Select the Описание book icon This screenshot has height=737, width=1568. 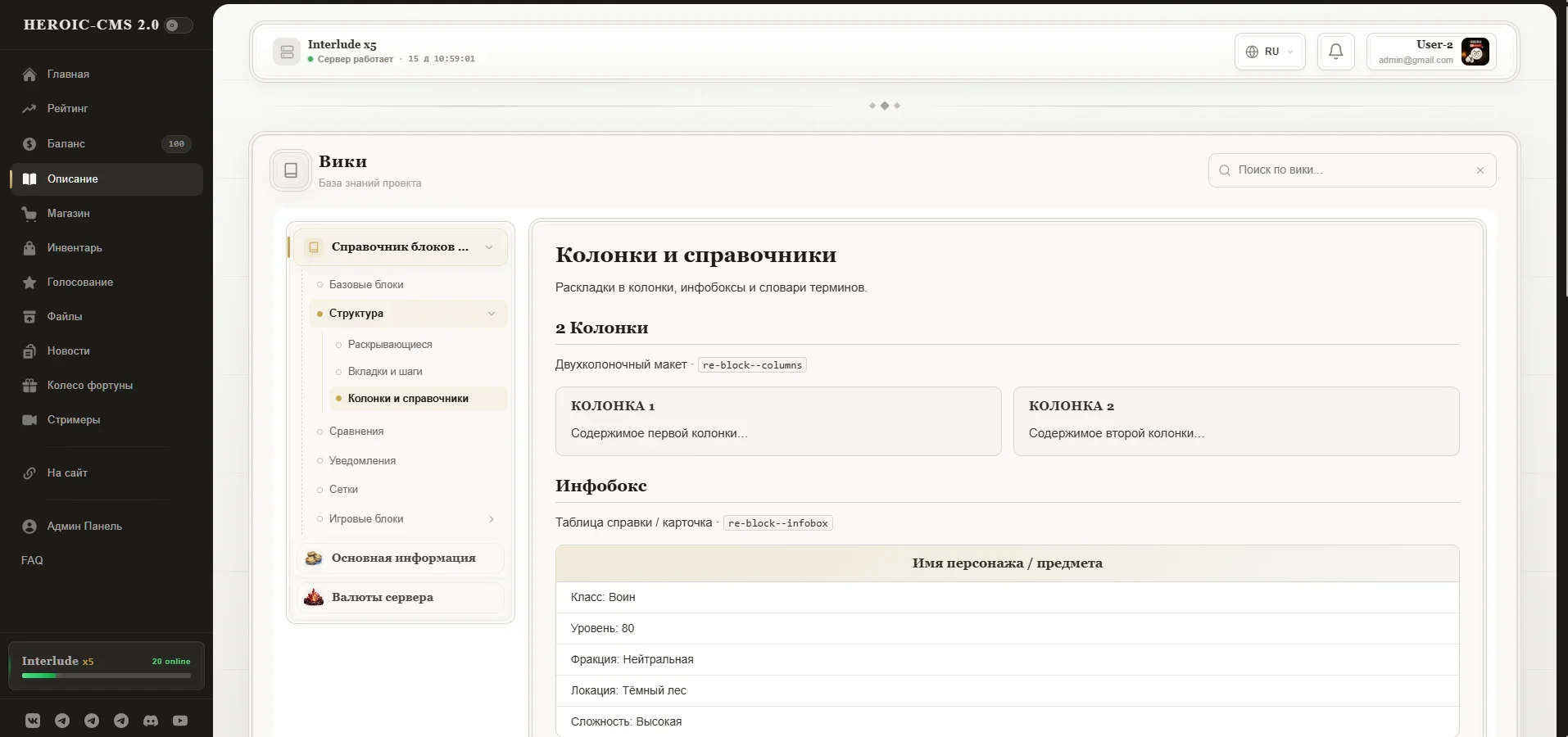click(29, 179)
